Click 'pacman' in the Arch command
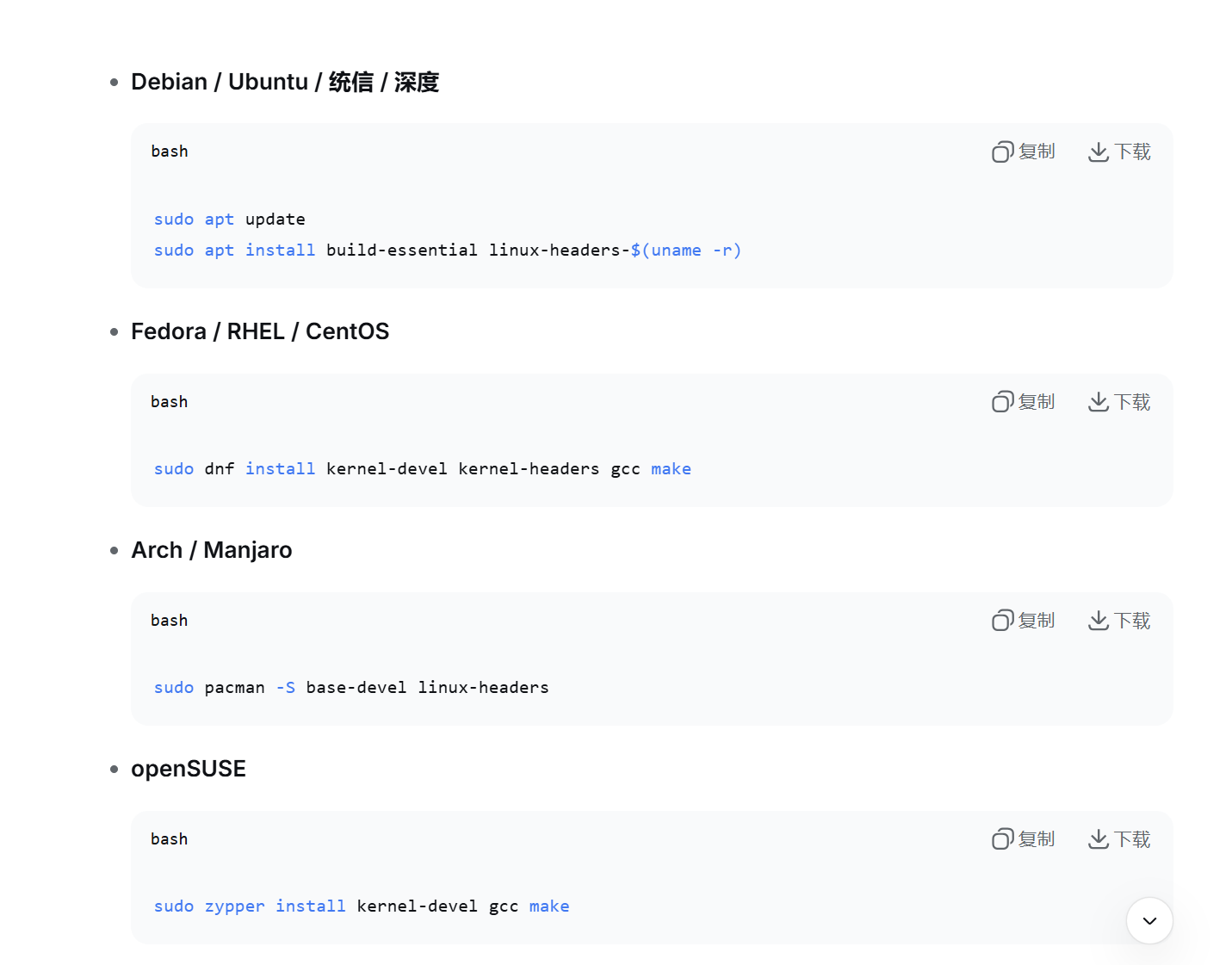The height and width of the screenshot is (965, 1232). [x=235, y=688]
